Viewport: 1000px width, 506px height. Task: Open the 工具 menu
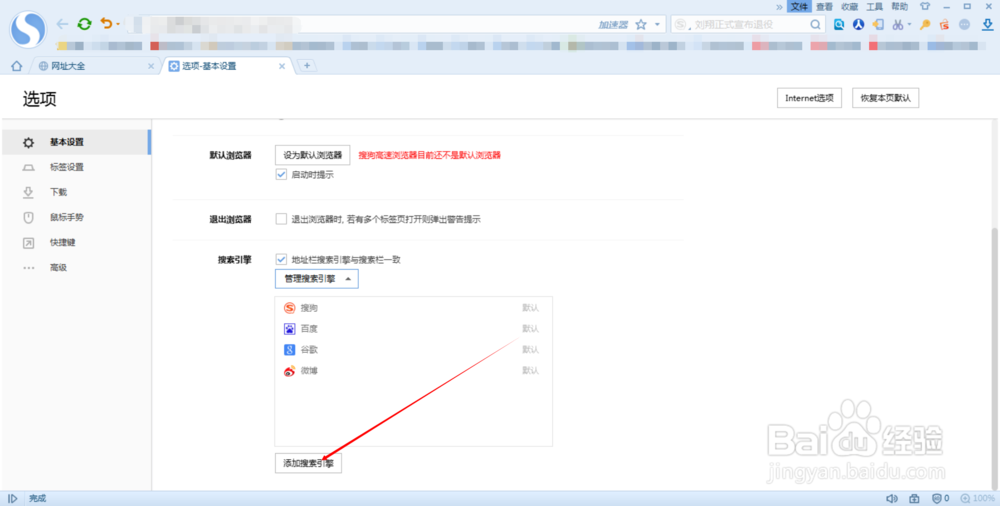(x=874, y=6)
